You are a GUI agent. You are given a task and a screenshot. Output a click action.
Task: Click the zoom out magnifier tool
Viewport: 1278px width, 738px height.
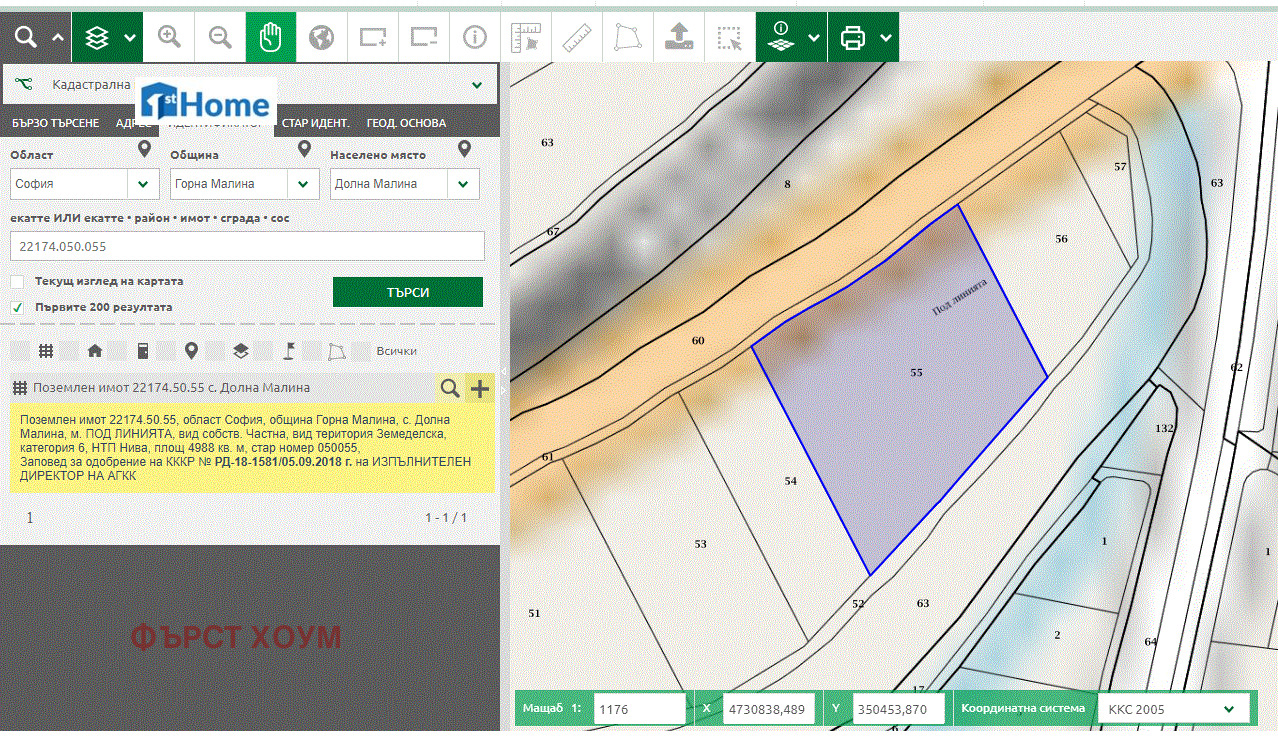[x=220, y=38]
